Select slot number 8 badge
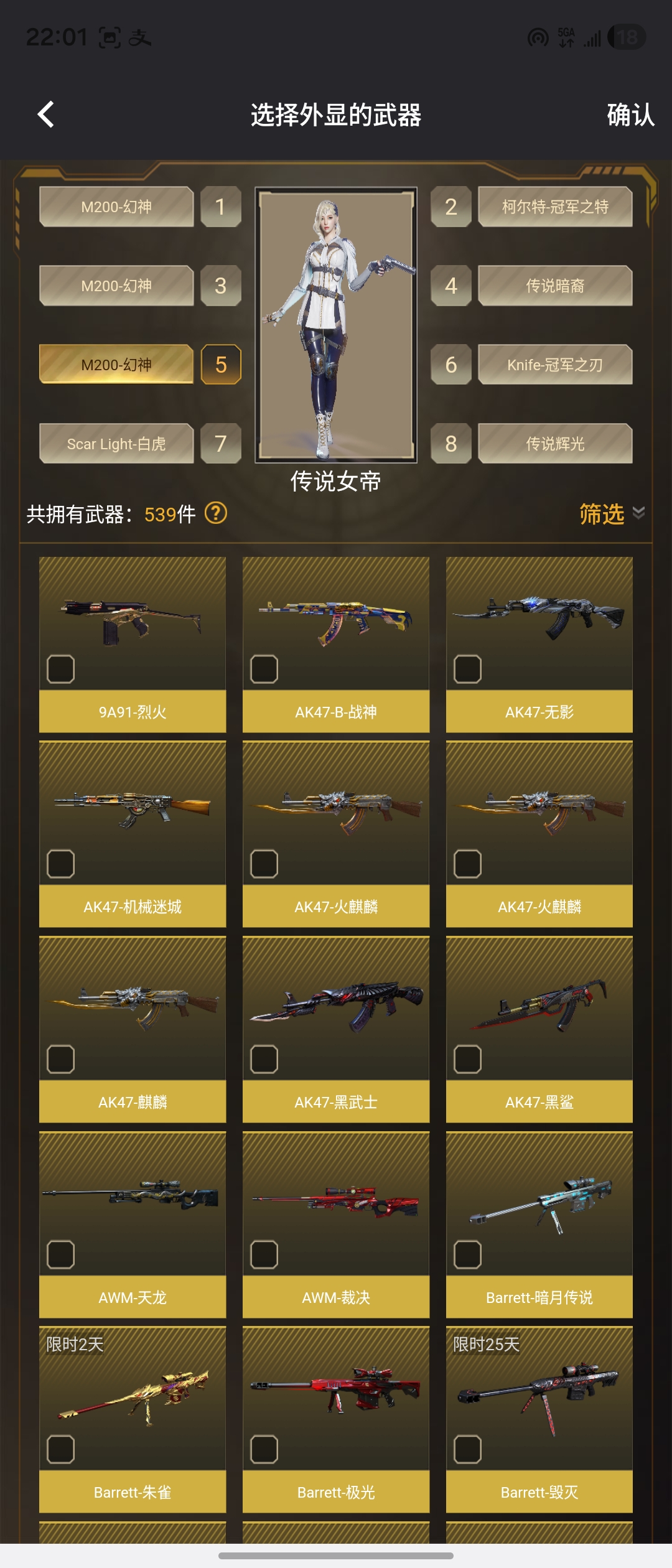The height and width of the screenshot is (1568, 672). (x=451, y=444)
